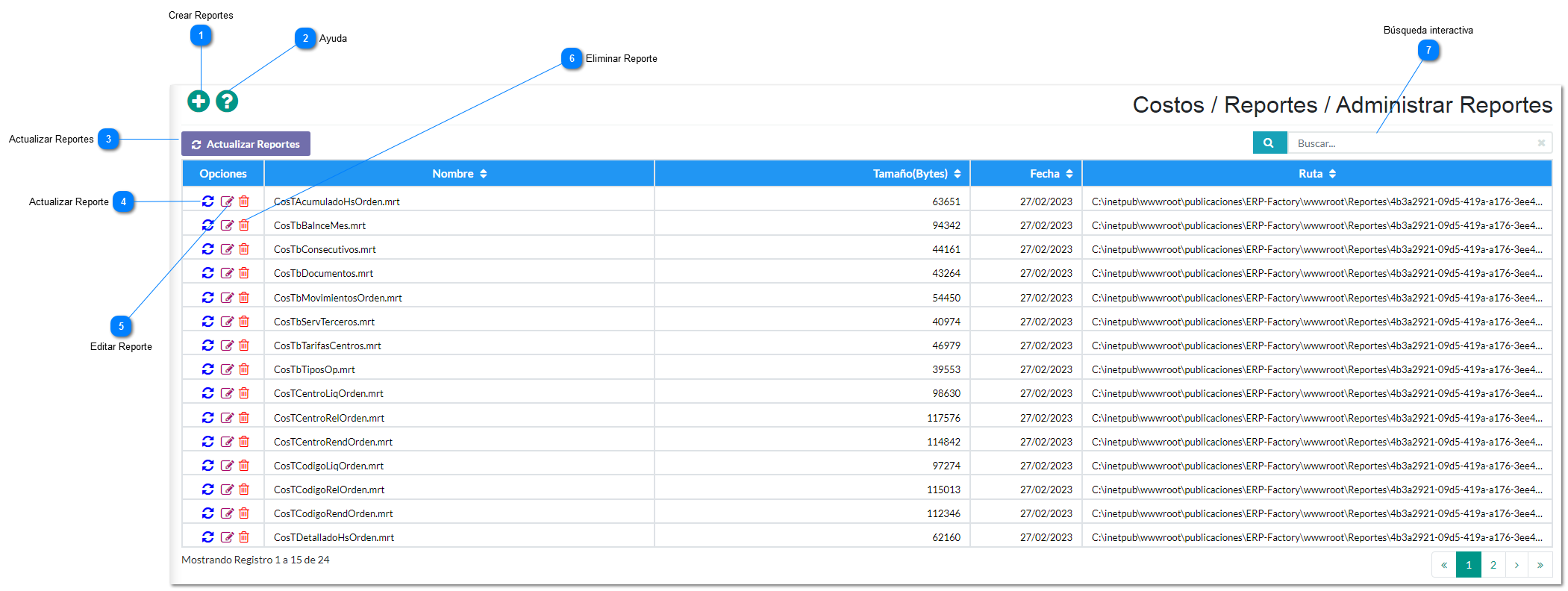Delete report CosTbDocumentos.mrt

pyautogui.click(x=244, y=273)
